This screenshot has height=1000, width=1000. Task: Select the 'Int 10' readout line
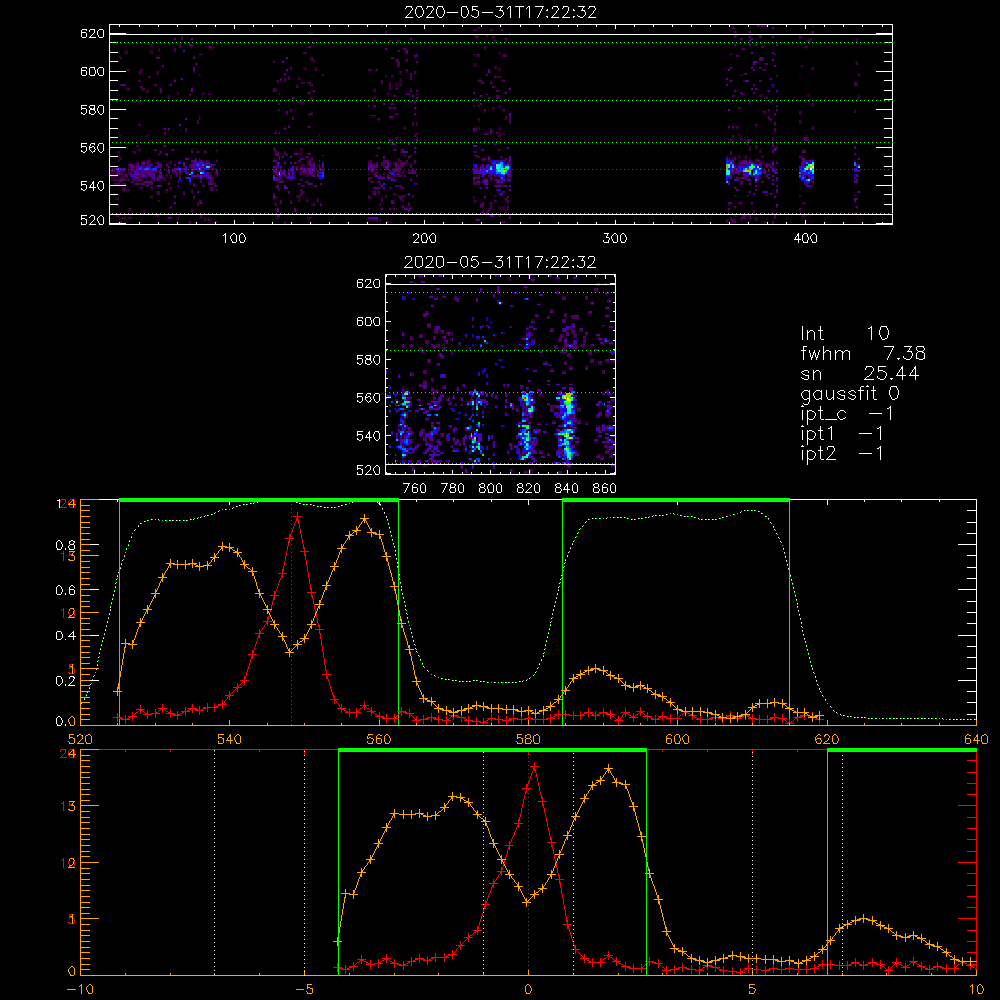[x=845, y=334]
